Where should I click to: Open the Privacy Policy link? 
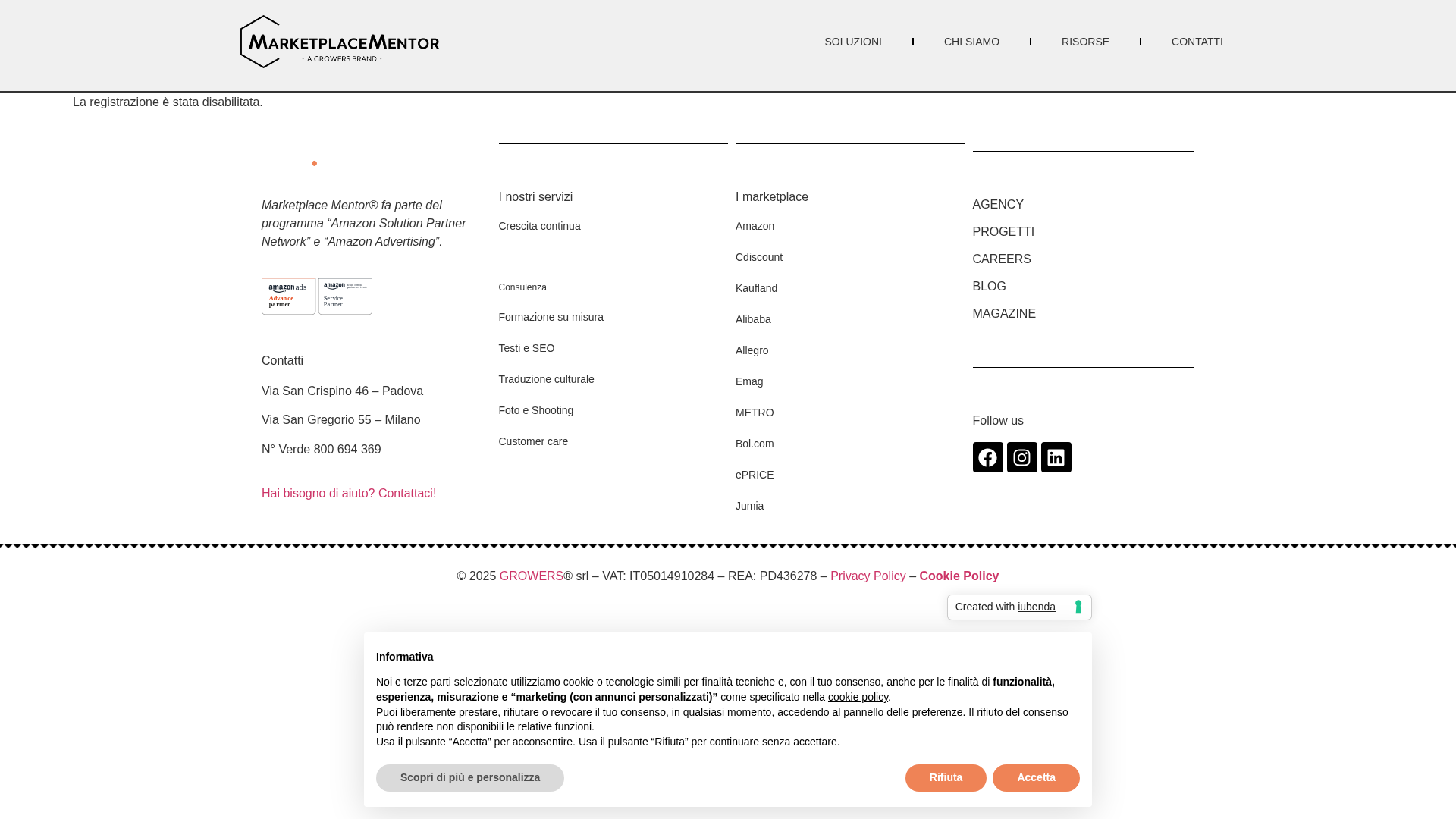[868, 576]
